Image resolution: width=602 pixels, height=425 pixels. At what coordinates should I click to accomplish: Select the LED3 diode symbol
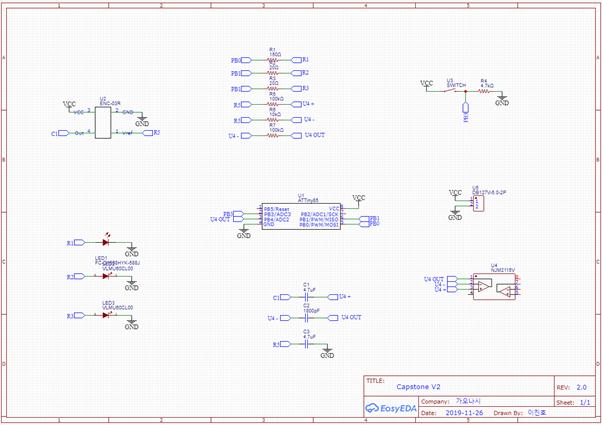coord(105,315)
